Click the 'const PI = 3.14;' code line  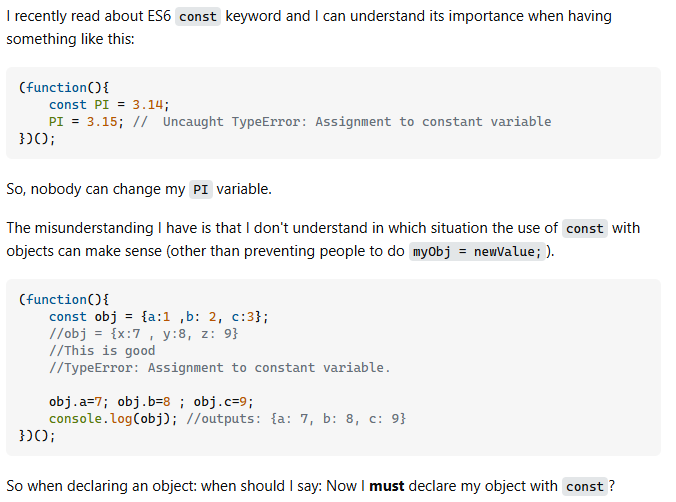[109, 104]
